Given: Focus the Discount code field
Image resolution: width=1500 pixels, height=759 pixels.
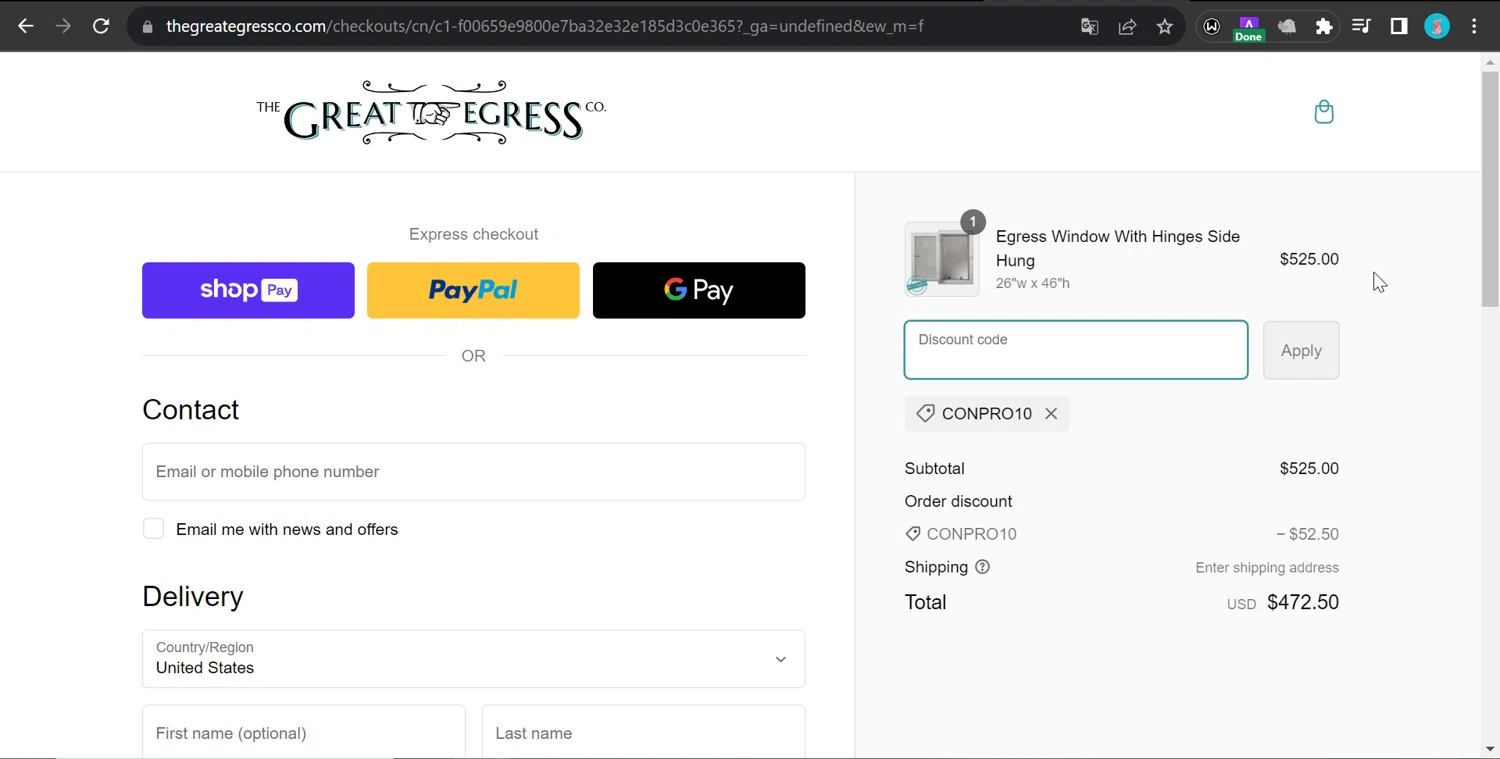Looking at the screenshot, I should click(x=1076, y=350).
